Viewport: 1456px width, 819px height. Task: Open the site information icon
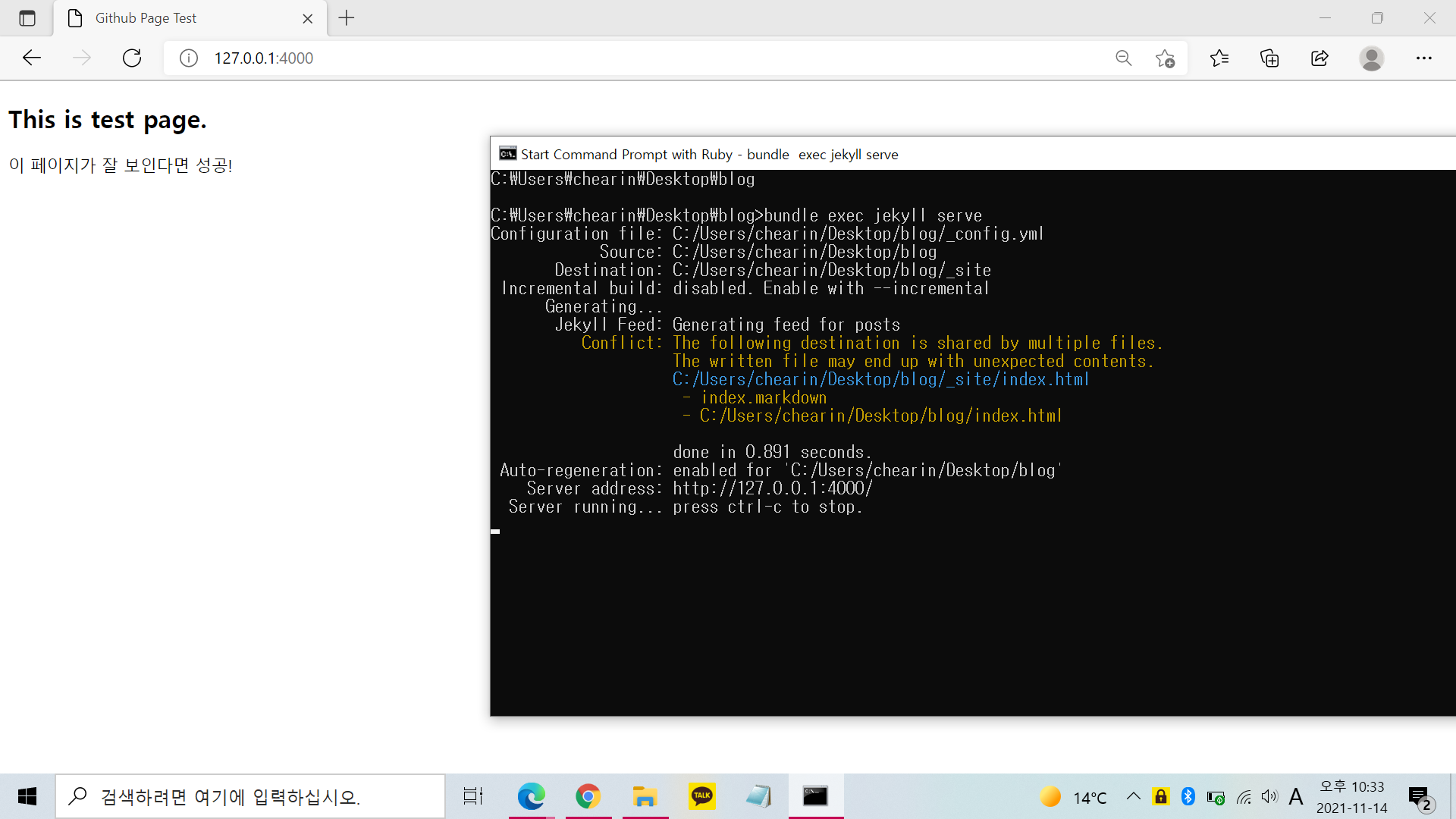[x=189, y=58]
